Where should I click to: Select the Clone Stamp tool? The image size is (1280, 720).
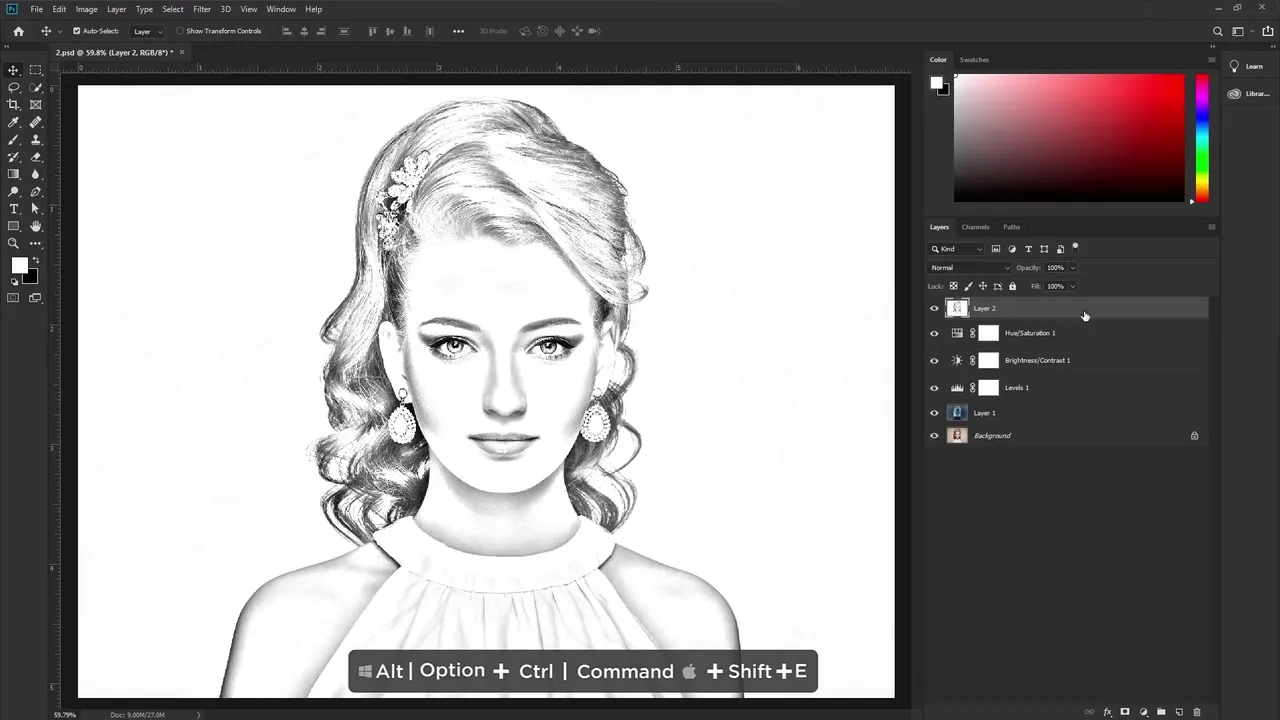click(x=36, y=139)
